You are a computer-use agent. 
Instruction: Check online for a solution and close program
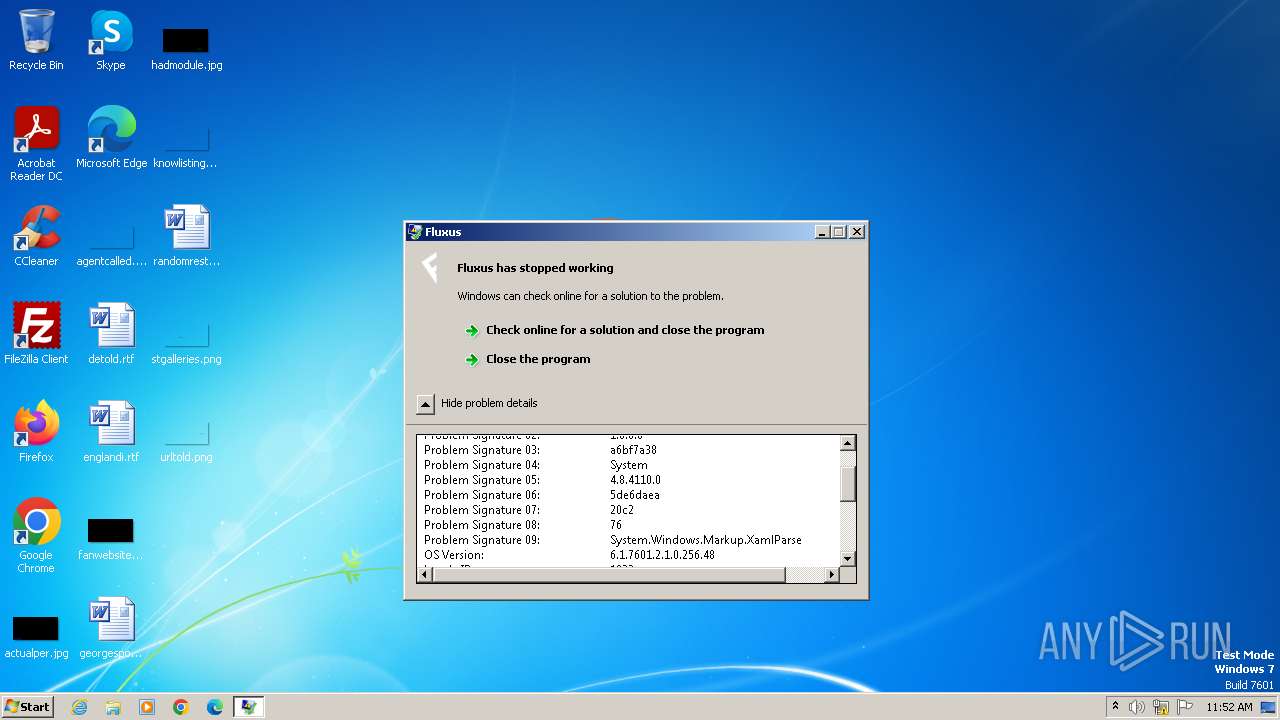[625, 330]
